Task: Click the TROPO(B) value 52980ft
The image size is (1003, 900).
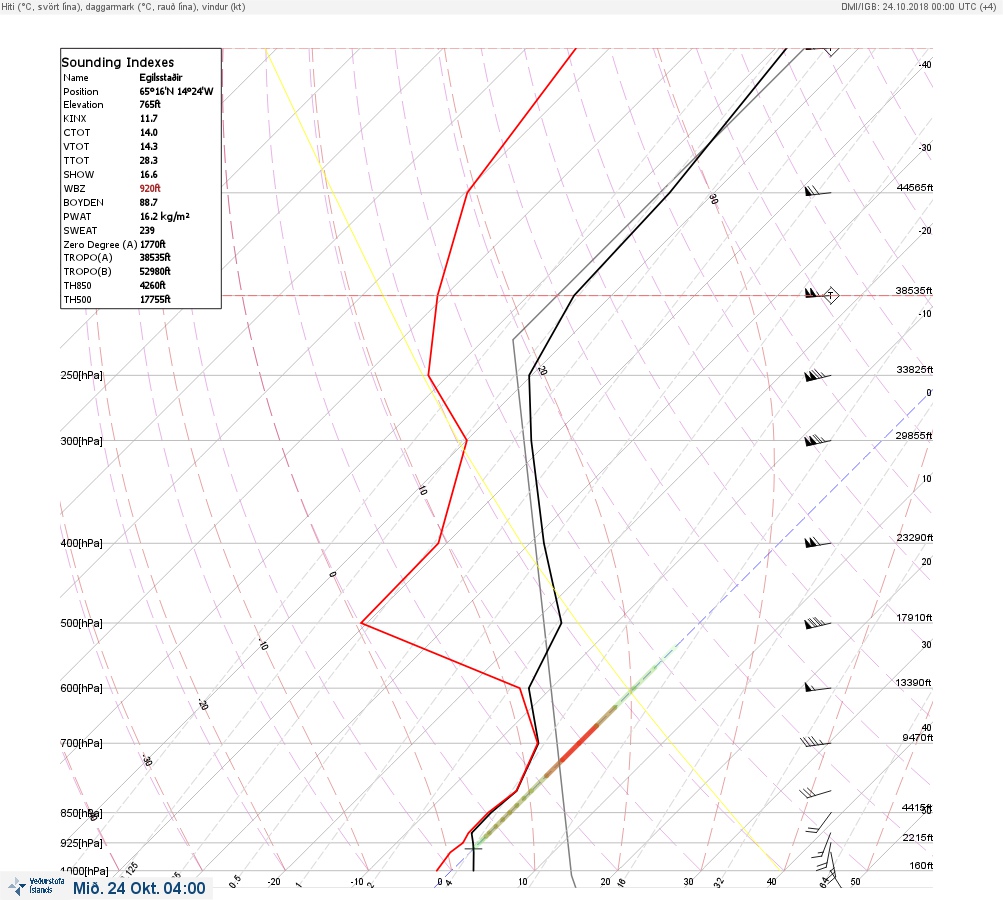Action: (x=155, y=271)
